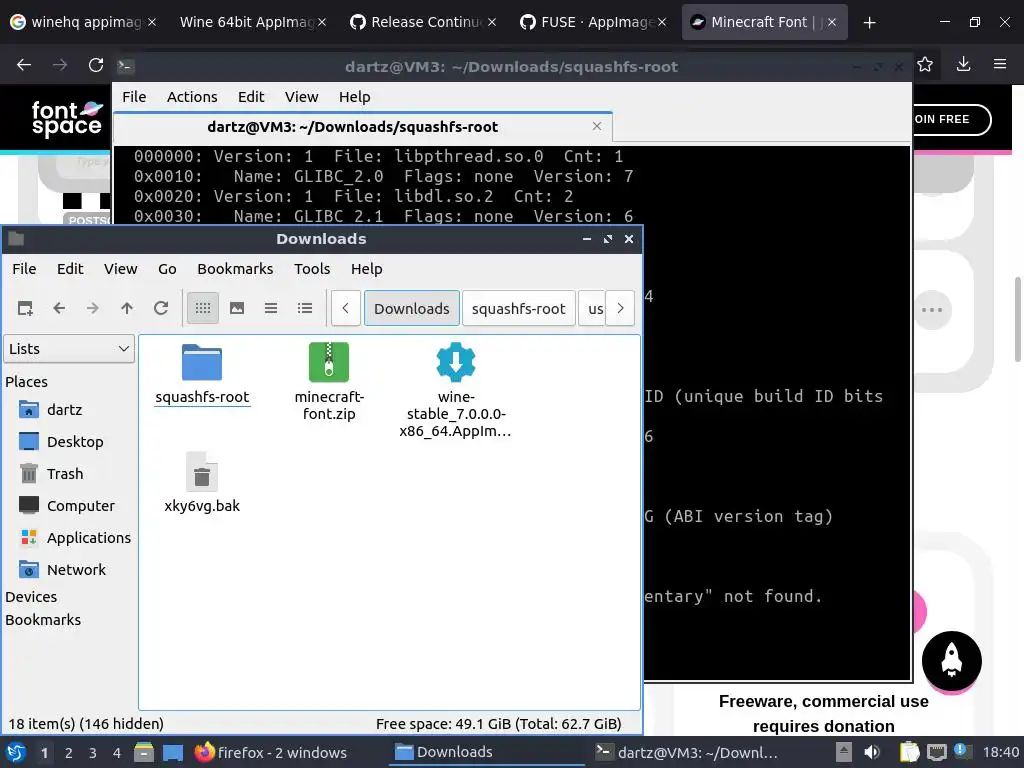The height and width of the screenshot is (768, 1024).
Task: Expand Bookmarks section in sidebar
Action: (x=43, y=620)
